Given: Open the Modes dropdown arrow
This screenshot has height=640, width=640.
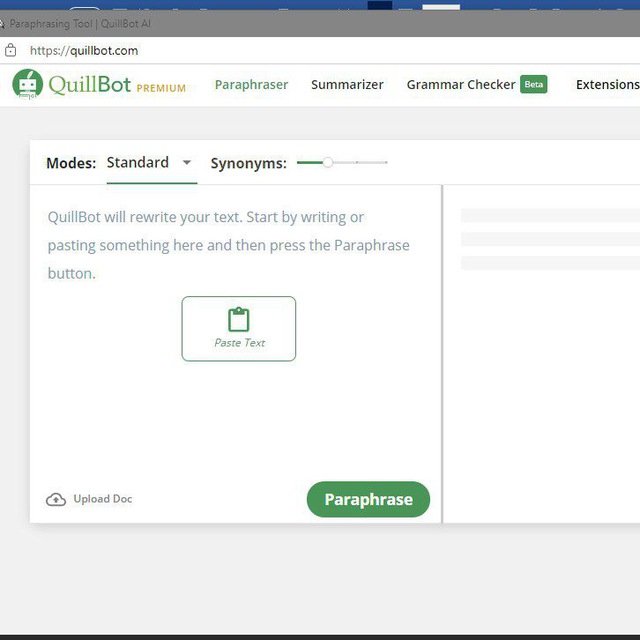Looking at the screenshot, I should tap(187, 162).
